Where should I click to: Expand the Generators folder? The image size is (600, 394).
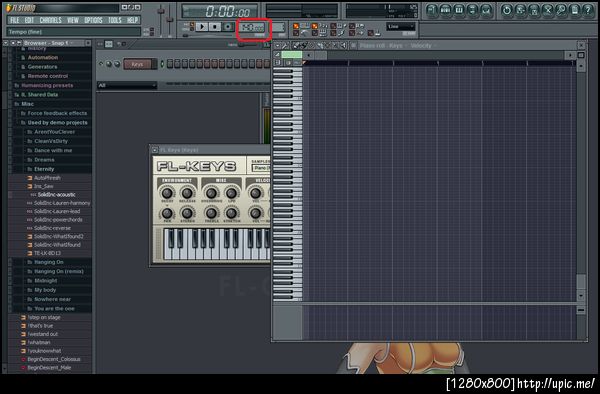tap(42, 67)
